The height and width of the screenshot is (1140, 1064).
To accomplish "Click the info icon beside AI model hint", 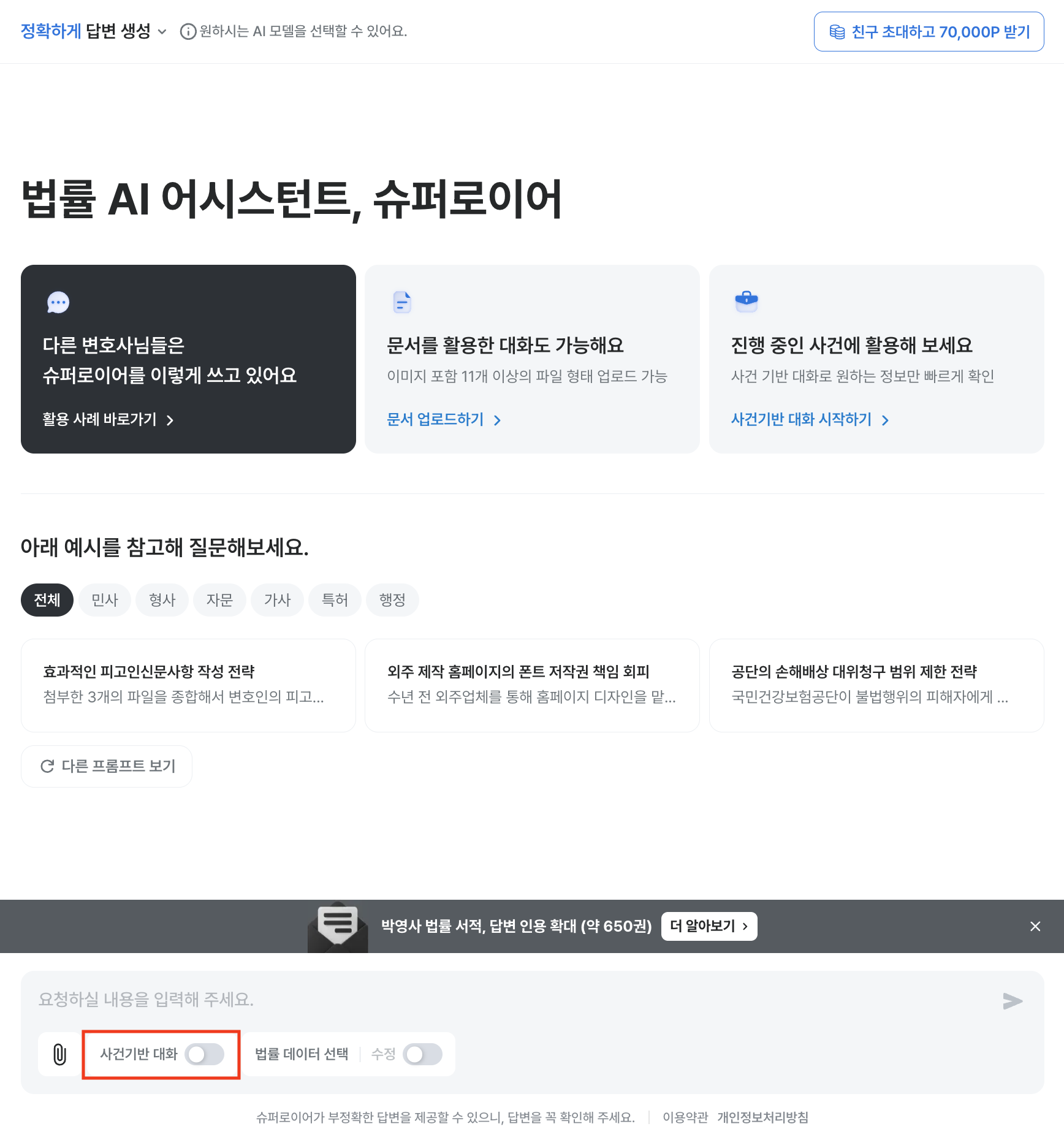I will pyautogui.click(x=188, y=31).
